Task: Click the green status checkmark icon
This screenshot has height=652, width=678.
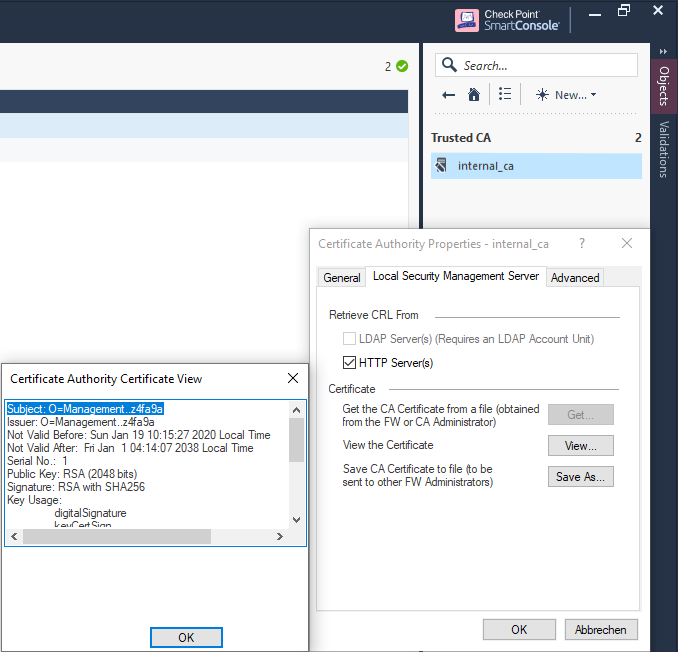Action: tap(402, 67)
